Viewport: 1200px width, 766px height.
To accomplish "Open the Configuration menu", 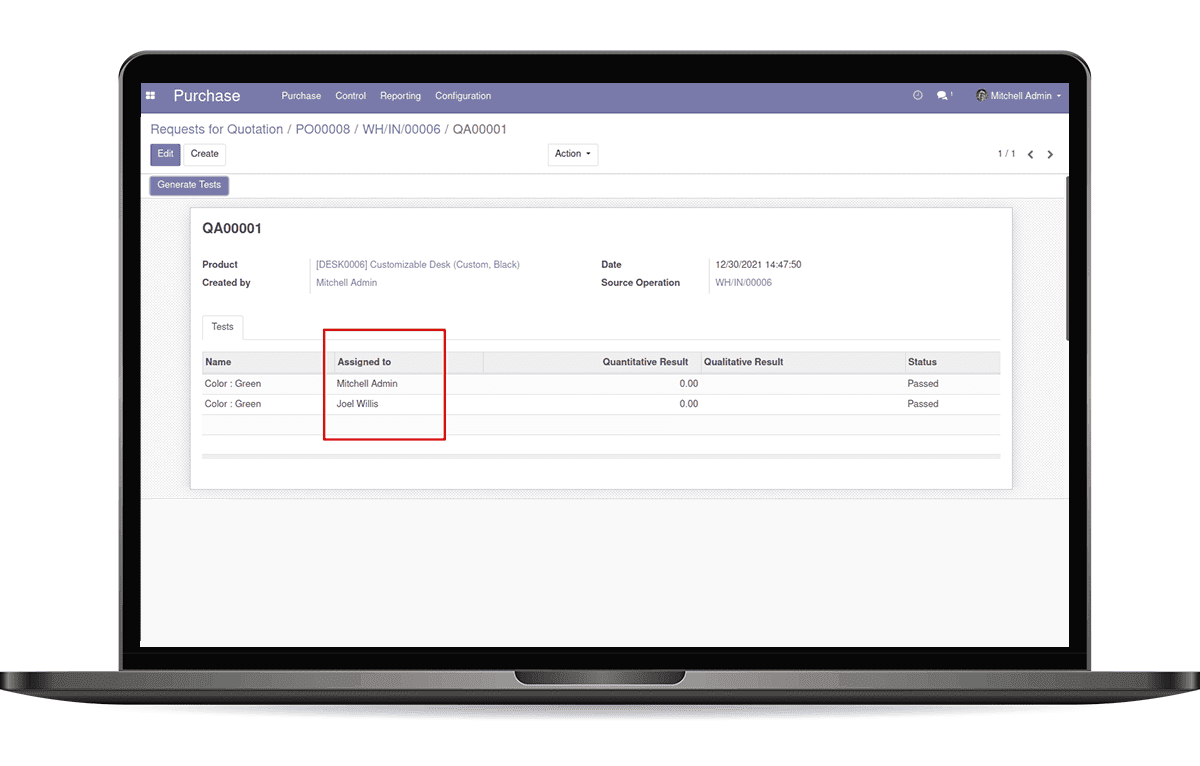I will (x=463, y=96).
